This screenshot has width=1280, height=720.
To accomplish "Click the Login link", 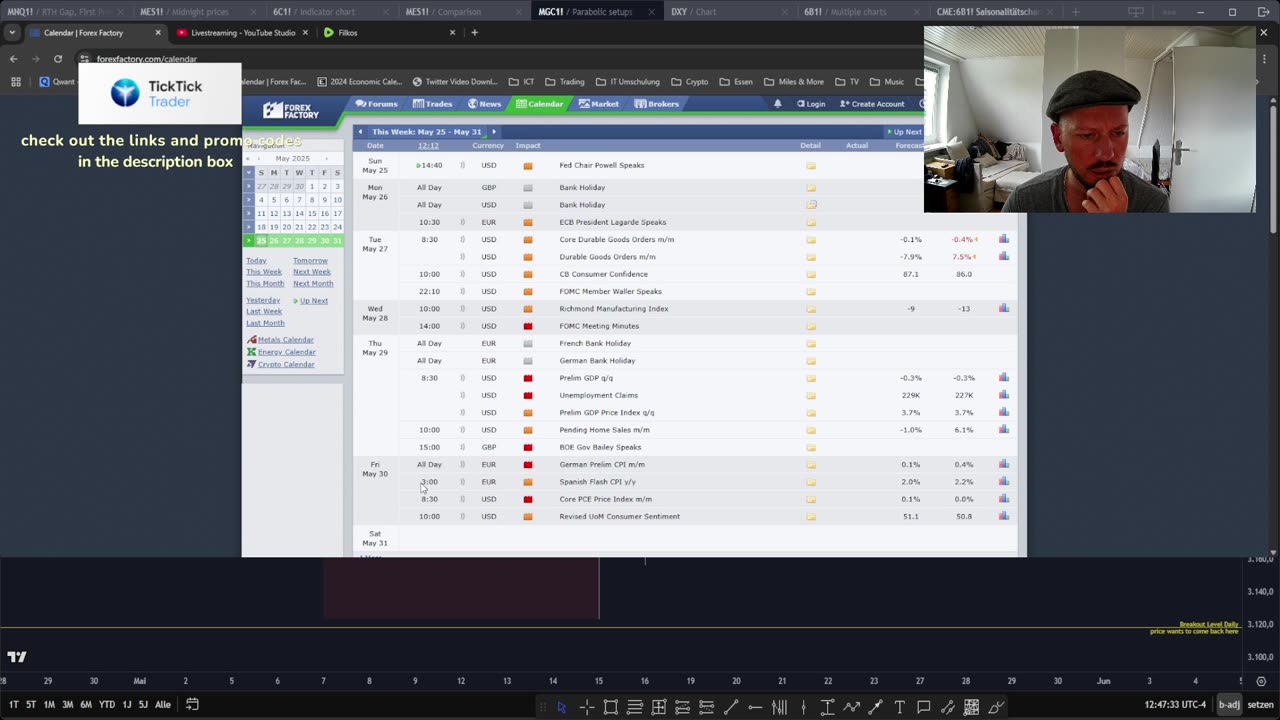I will [811, 104].
